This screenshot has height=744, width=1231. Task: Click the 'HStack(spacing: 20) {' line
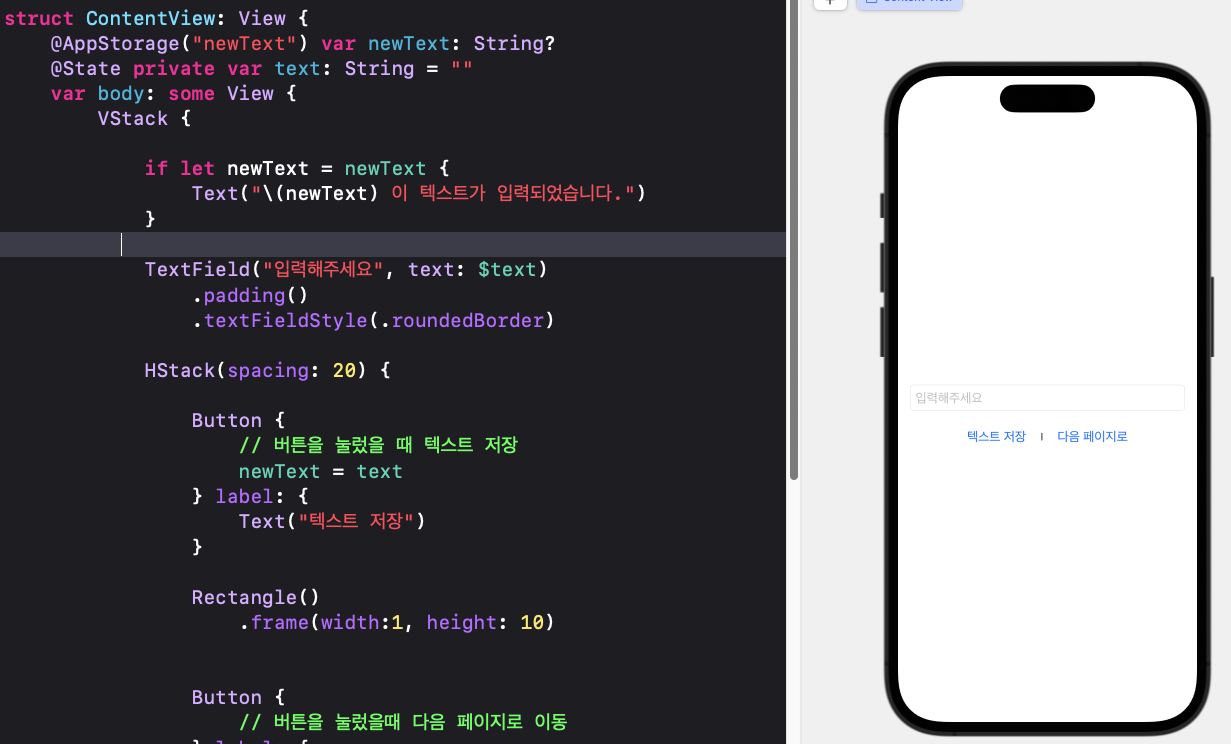pyautogui.click(x=267, y=371)
